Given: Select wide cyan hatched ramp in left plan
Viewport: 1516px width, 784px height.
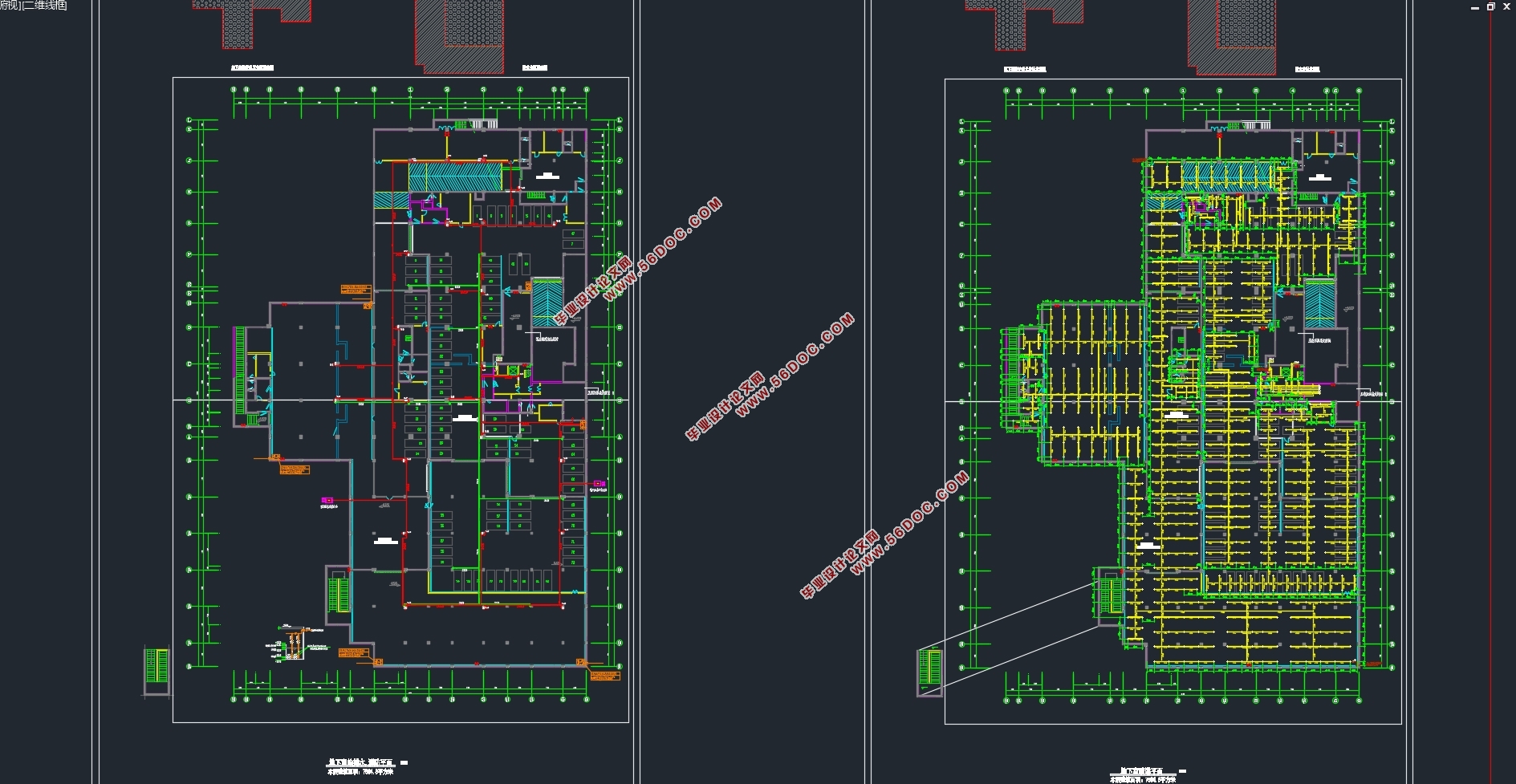Looking at the screenshot, I should tap(455, 177).
